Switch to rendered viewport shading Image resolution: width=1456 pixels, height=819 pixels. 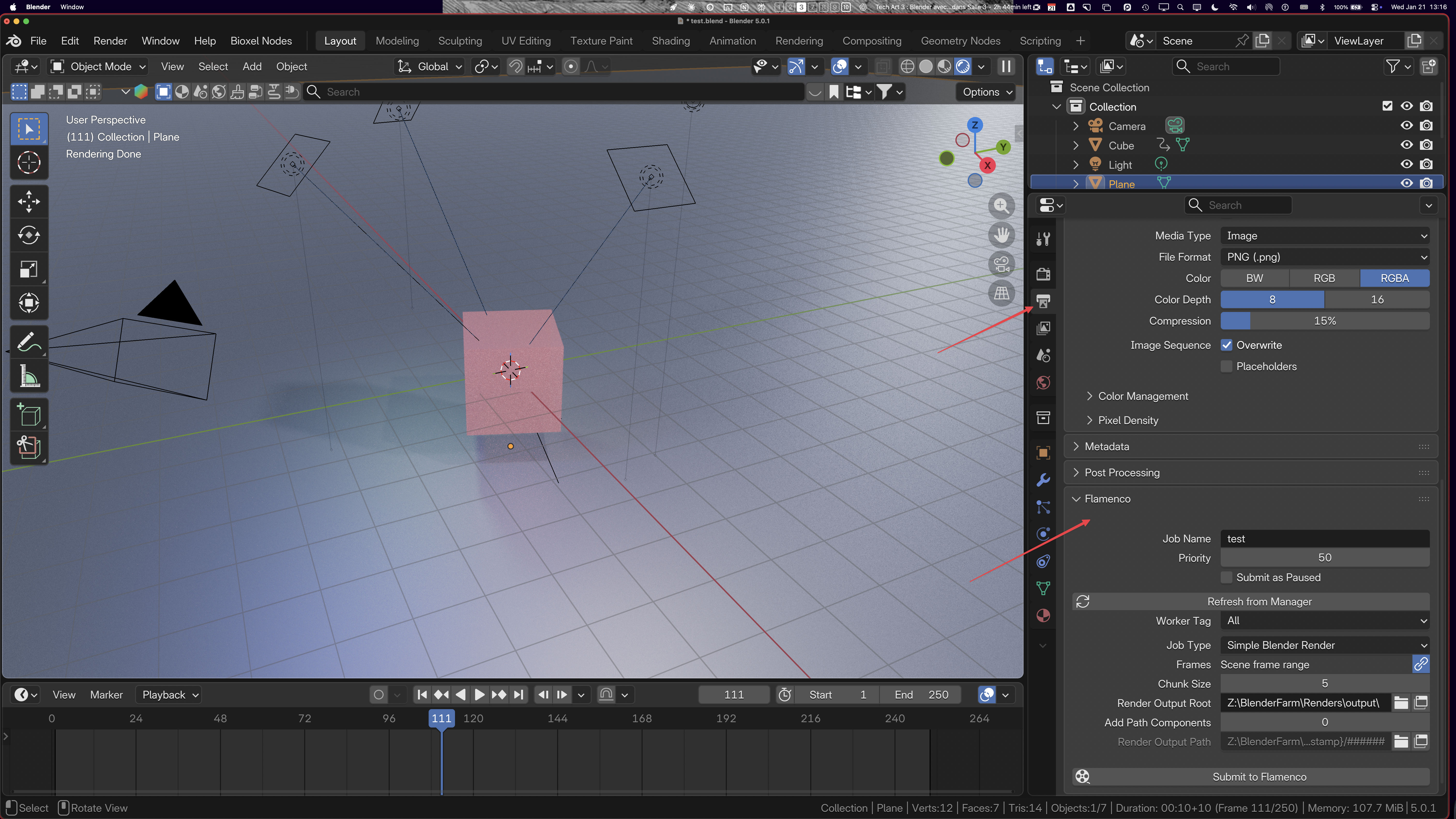coord(963,67)
